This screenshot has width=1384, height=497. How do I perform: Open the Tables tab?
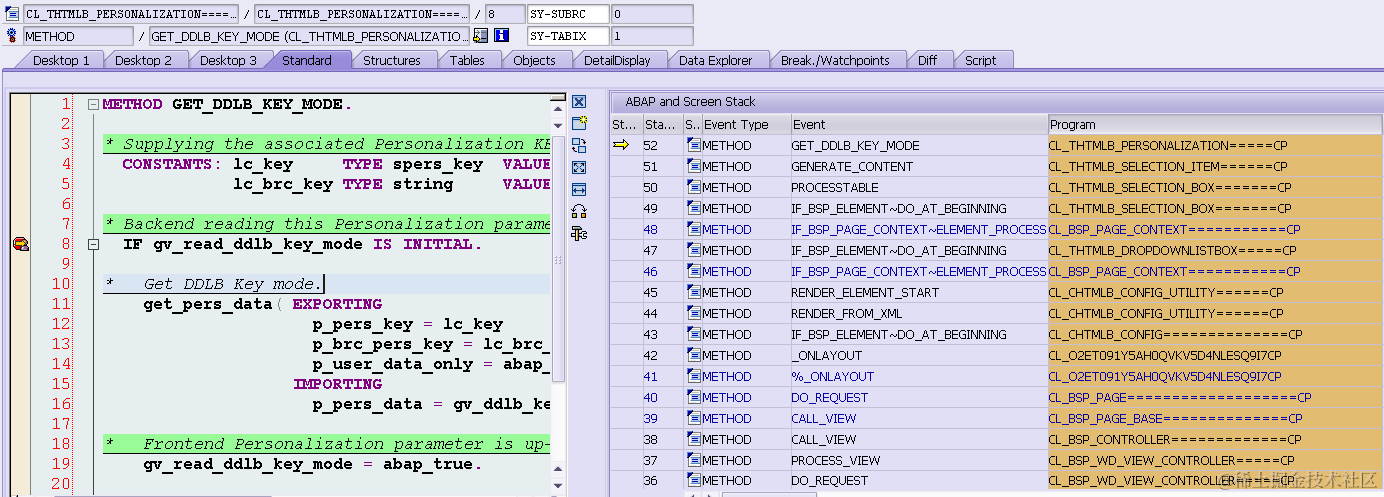(x=467, y=60)
